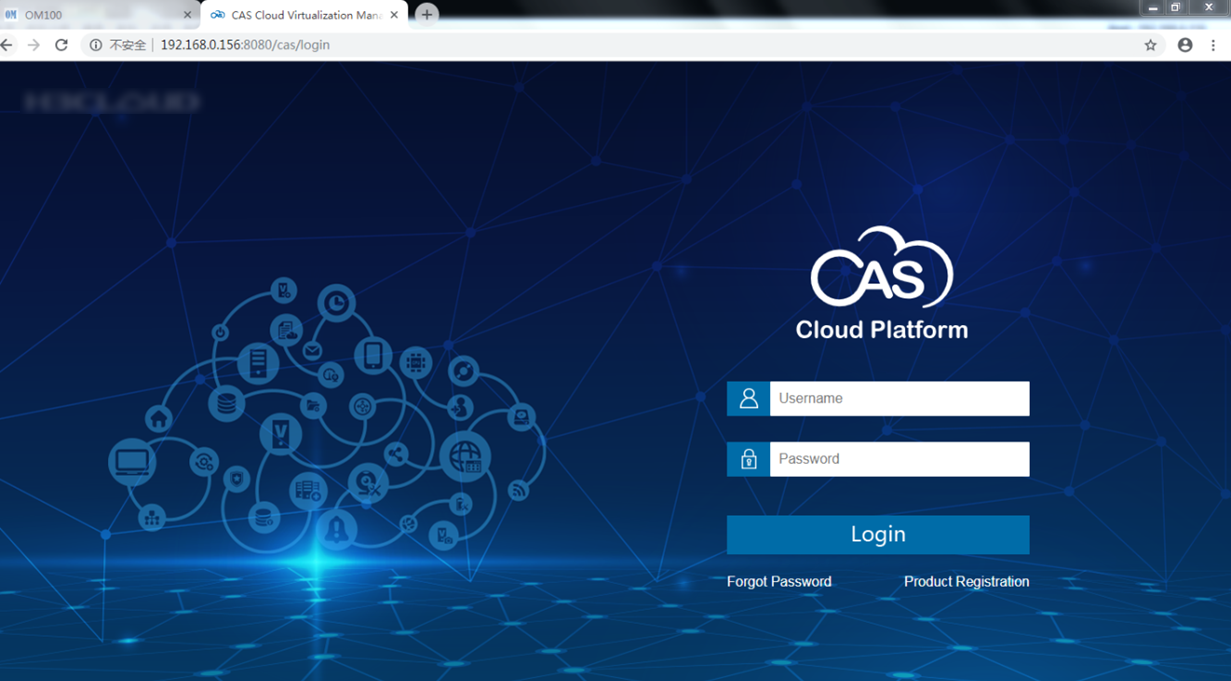This screenshot has height=681, width=1231.
Task: Open the Product Registration link
Action: coord(966,582)
